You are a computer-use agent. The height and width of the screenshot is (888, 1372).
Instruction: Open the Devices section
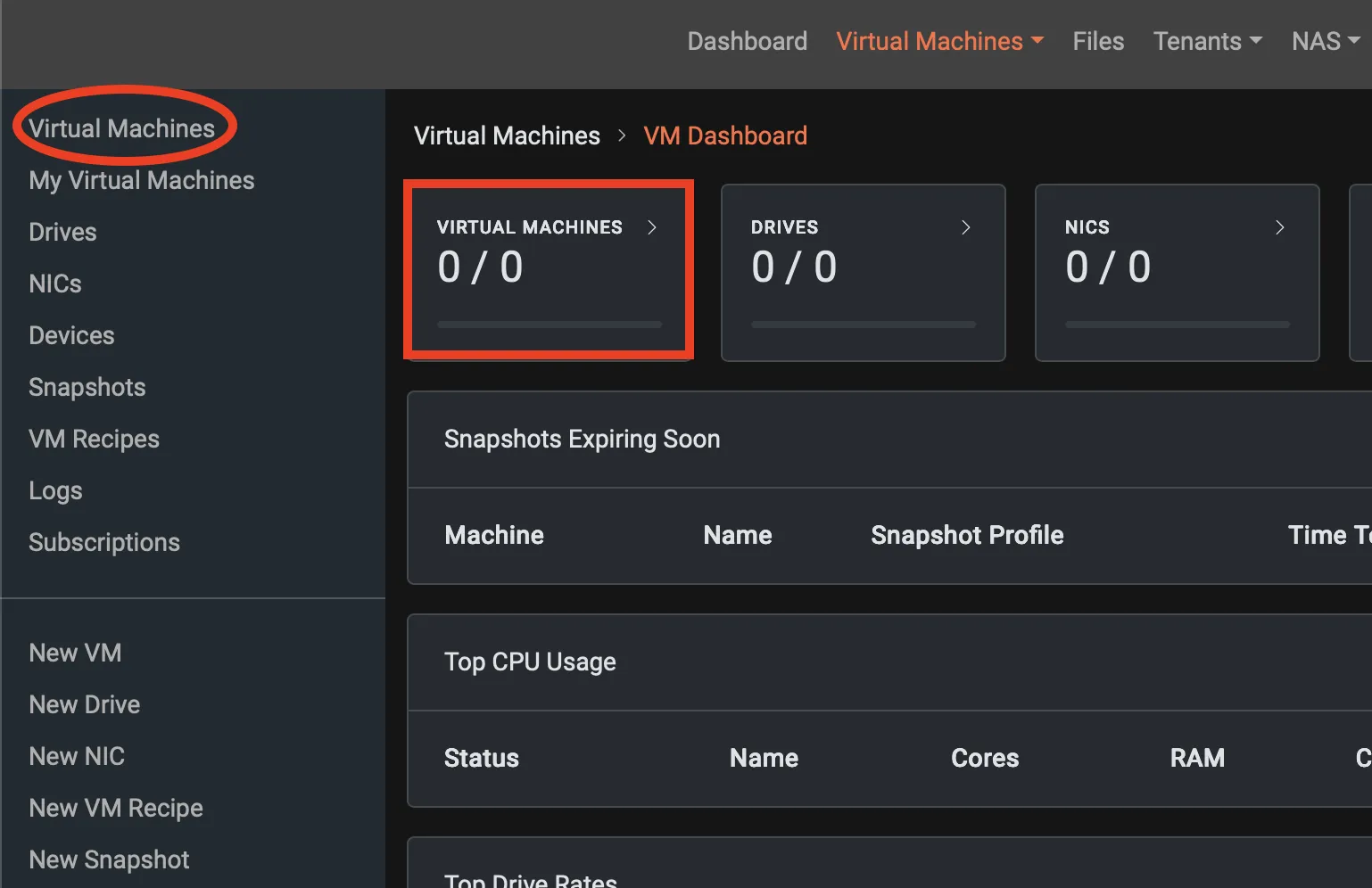[x=70, y=334]
